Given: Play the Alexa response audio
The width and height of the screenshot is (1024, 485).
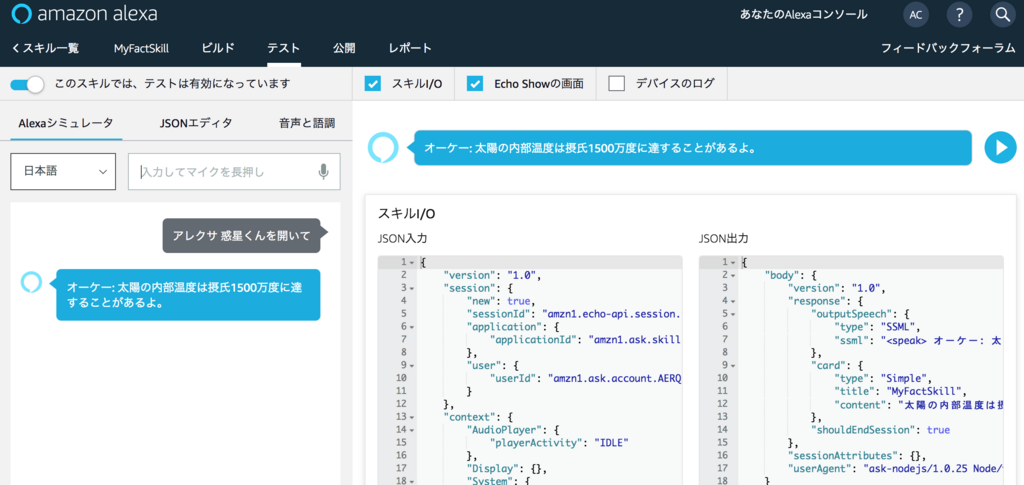Looking at the screenshot, I should point(1000,148).
